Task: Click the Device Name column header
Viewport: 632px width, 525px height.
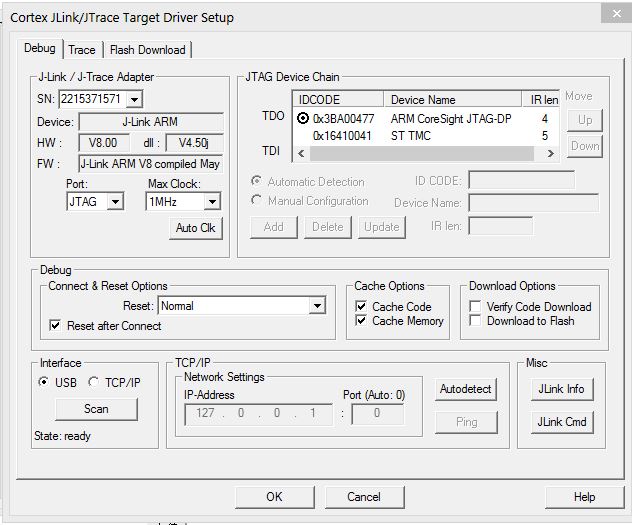Action: point(452,100)
